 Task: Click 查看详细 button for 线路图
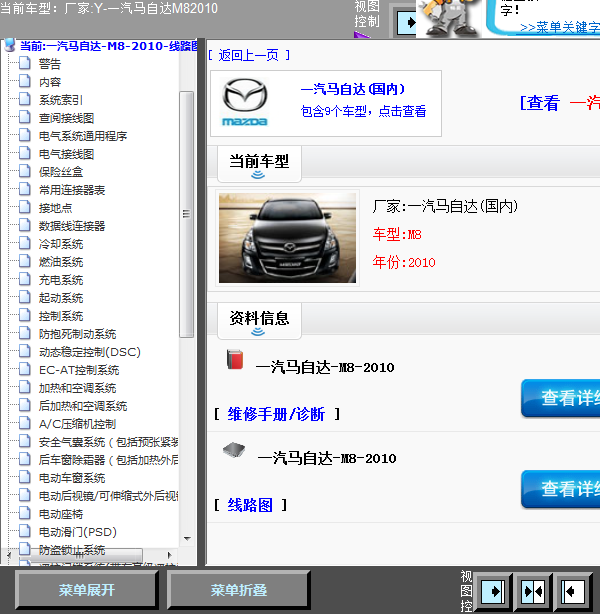tap(561, 489)
